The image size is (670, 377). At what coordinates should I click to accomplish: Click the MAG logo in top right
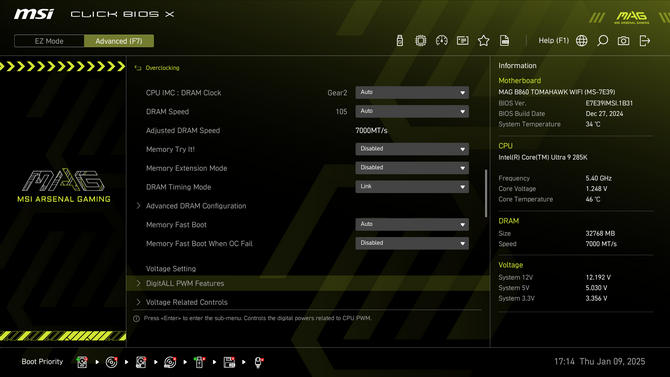632,17
